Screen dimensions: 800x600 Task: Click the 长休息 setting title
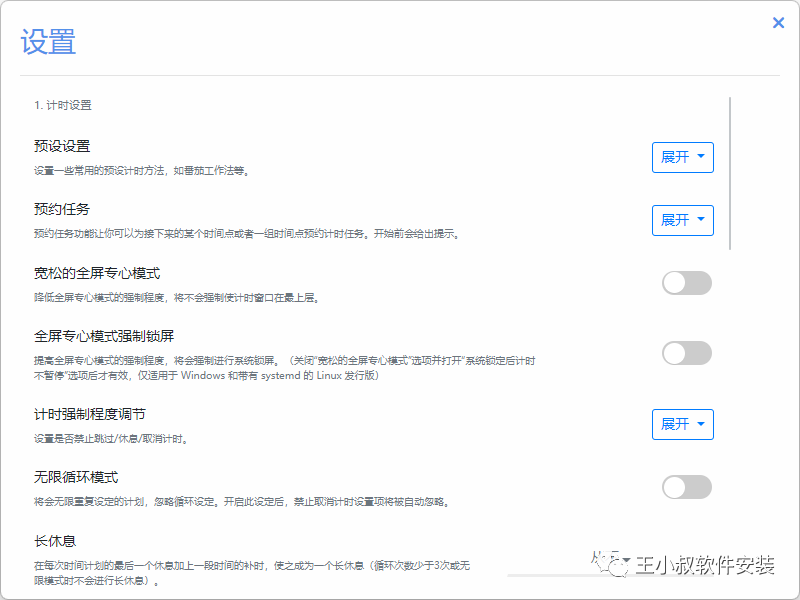(55, 542)
